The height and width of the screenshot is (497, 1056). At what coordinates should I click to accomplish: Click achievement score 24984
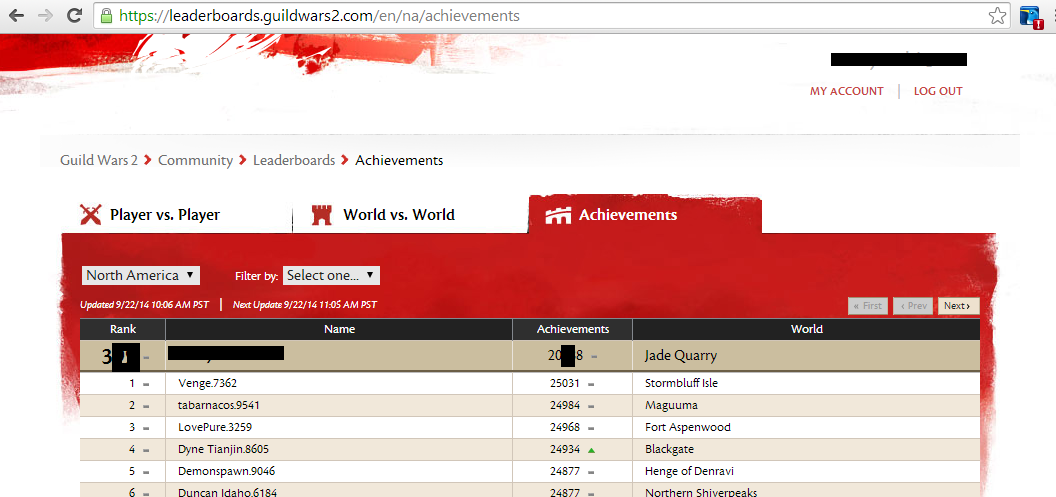[x=564, y=405]
